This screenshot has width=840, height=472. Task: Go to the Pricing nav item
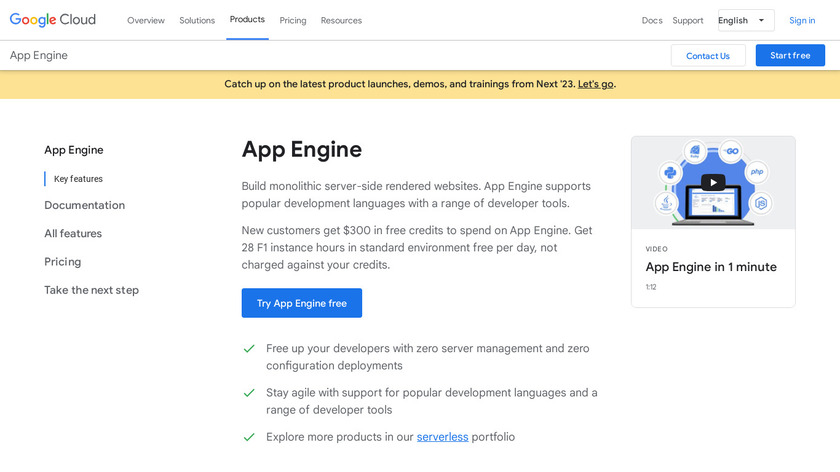pos(292,20)
